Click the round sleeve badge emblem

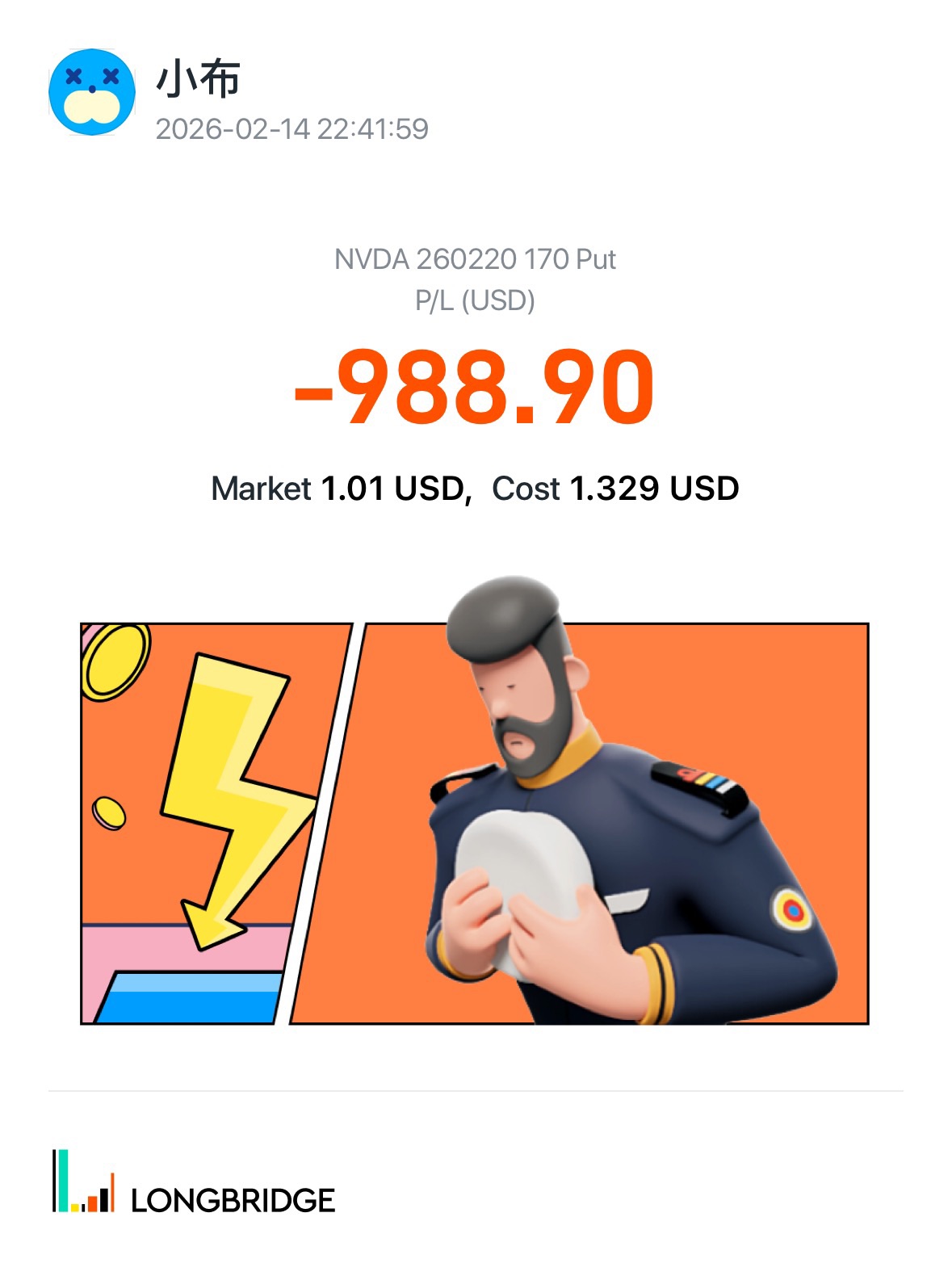click(x=792, y=910)
